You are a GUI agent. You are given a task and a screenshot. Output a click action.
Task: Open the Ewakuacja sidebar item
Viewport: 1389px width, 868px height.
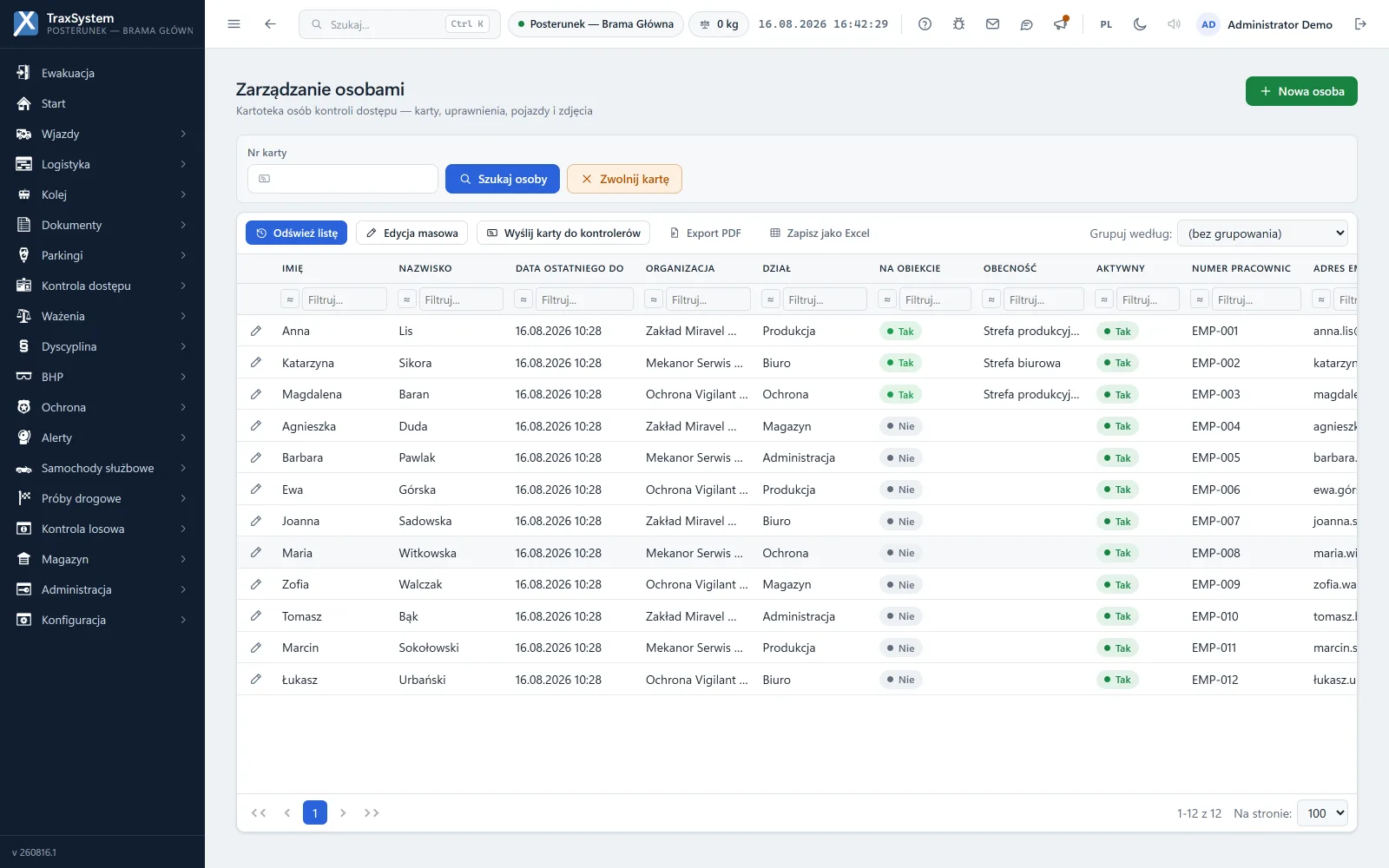102,73
